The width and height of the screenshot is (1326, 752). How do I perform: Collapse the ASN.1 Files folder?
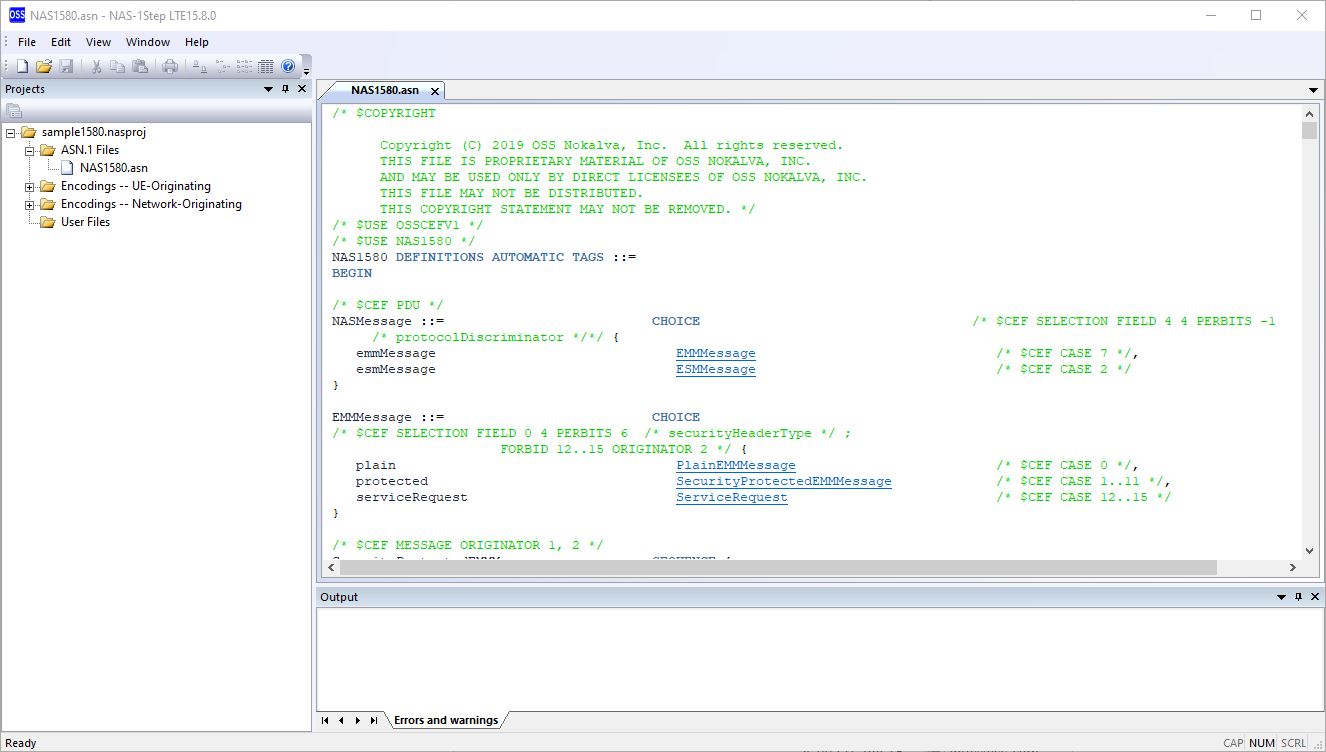[30, 150]
